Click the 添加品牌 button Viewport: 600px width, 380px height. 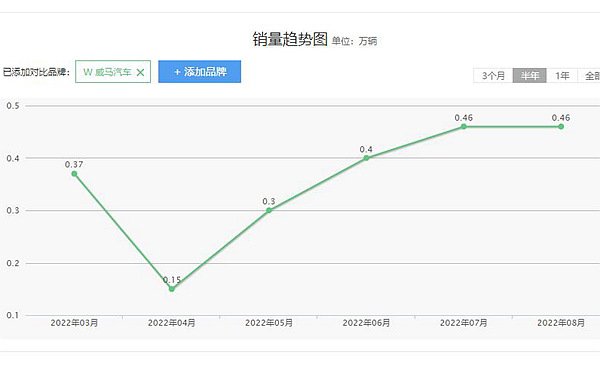pos(199,72)
